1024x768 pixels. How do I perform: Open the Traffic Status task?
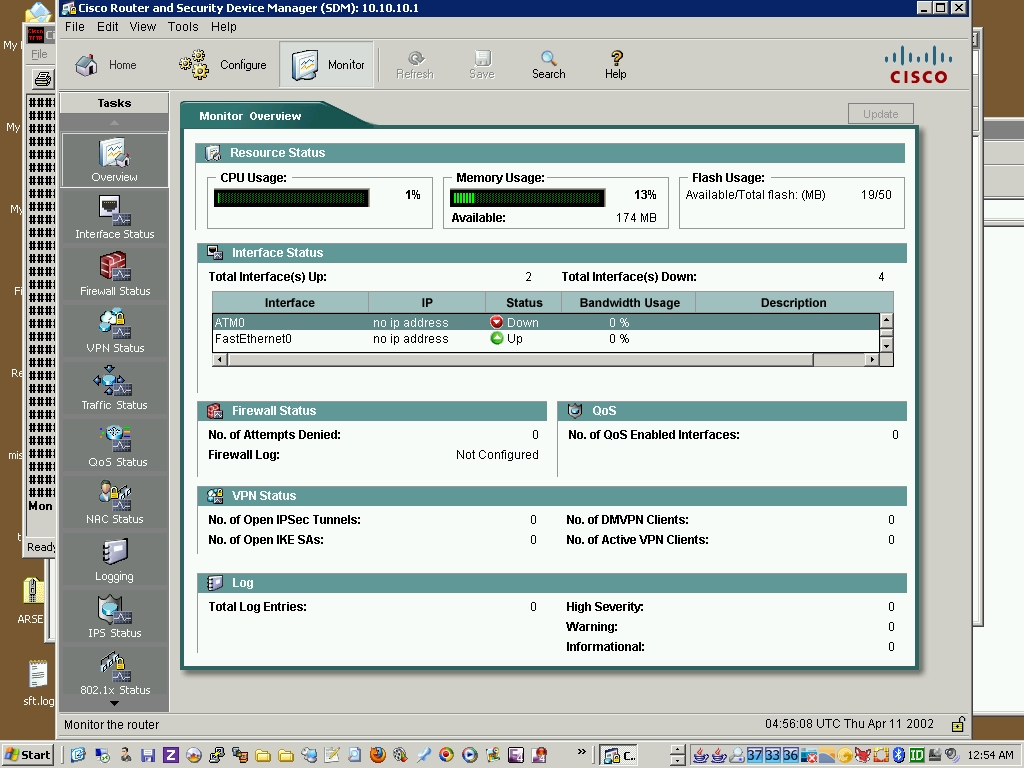click(x=114, y=388)
